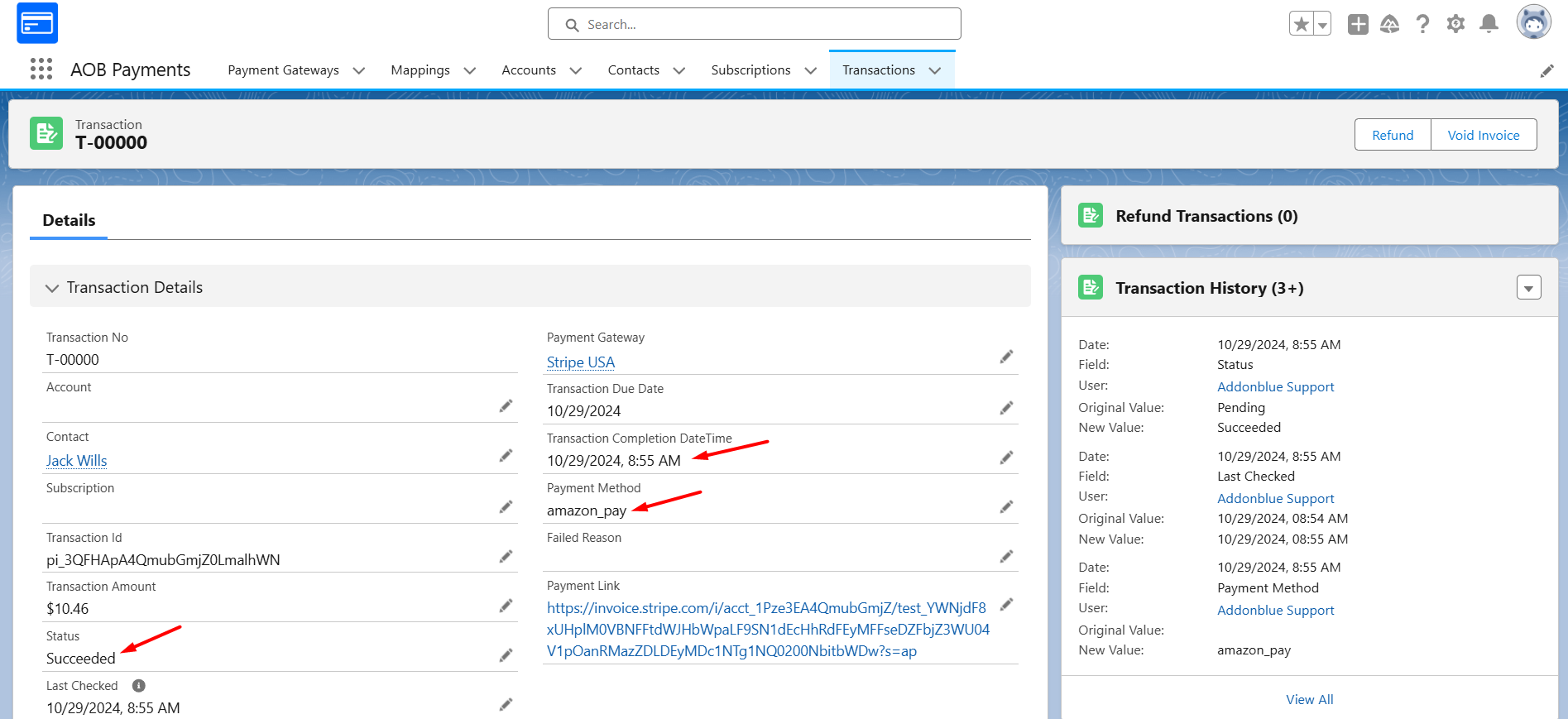Click the navigation bar edit pencil icon
The width and height of the screenshot is (1568, 719).
(x=1546, y=71)
